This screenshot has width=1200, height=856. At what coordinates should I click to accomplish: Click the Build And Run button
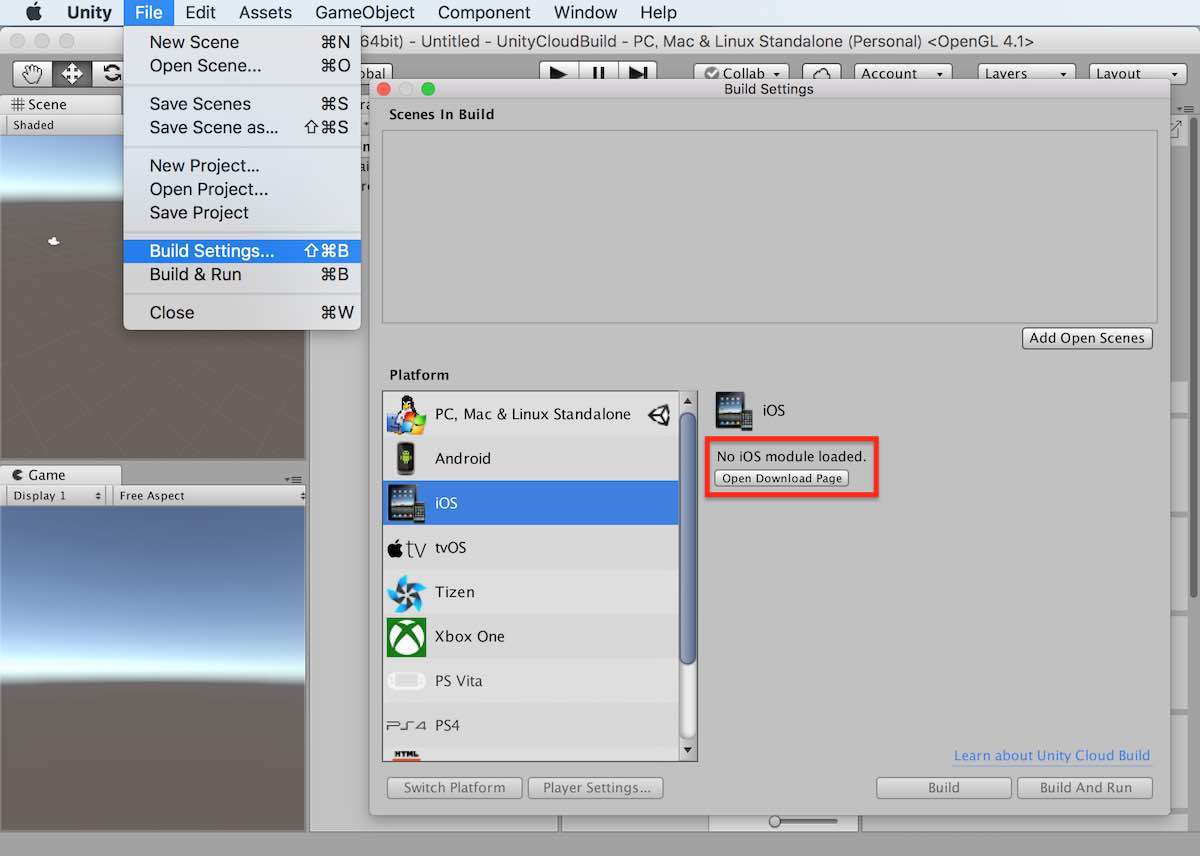click(1085, 788)
